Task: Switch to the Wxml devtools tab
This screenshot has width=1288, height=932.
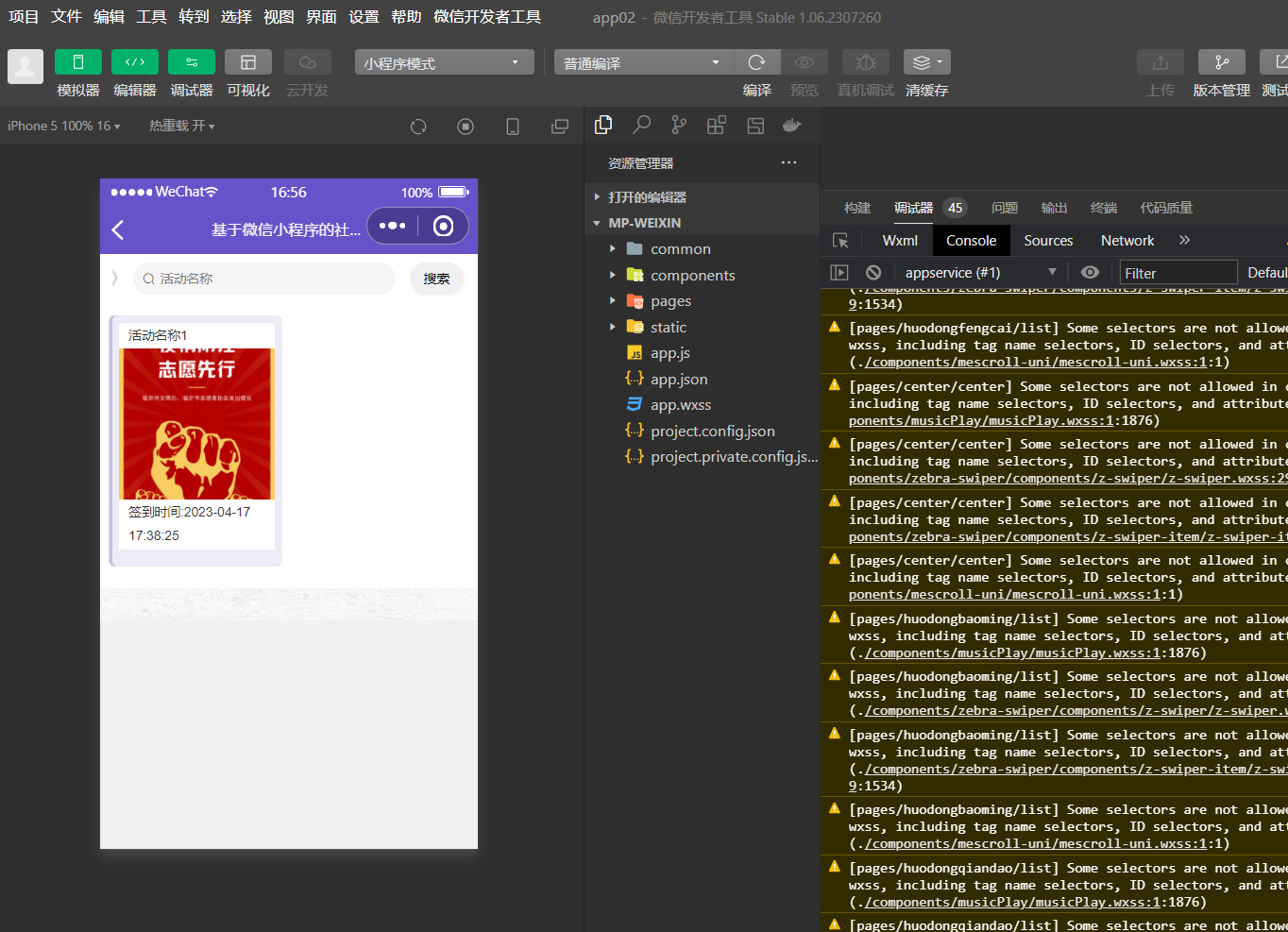Action: click(900, 241)
